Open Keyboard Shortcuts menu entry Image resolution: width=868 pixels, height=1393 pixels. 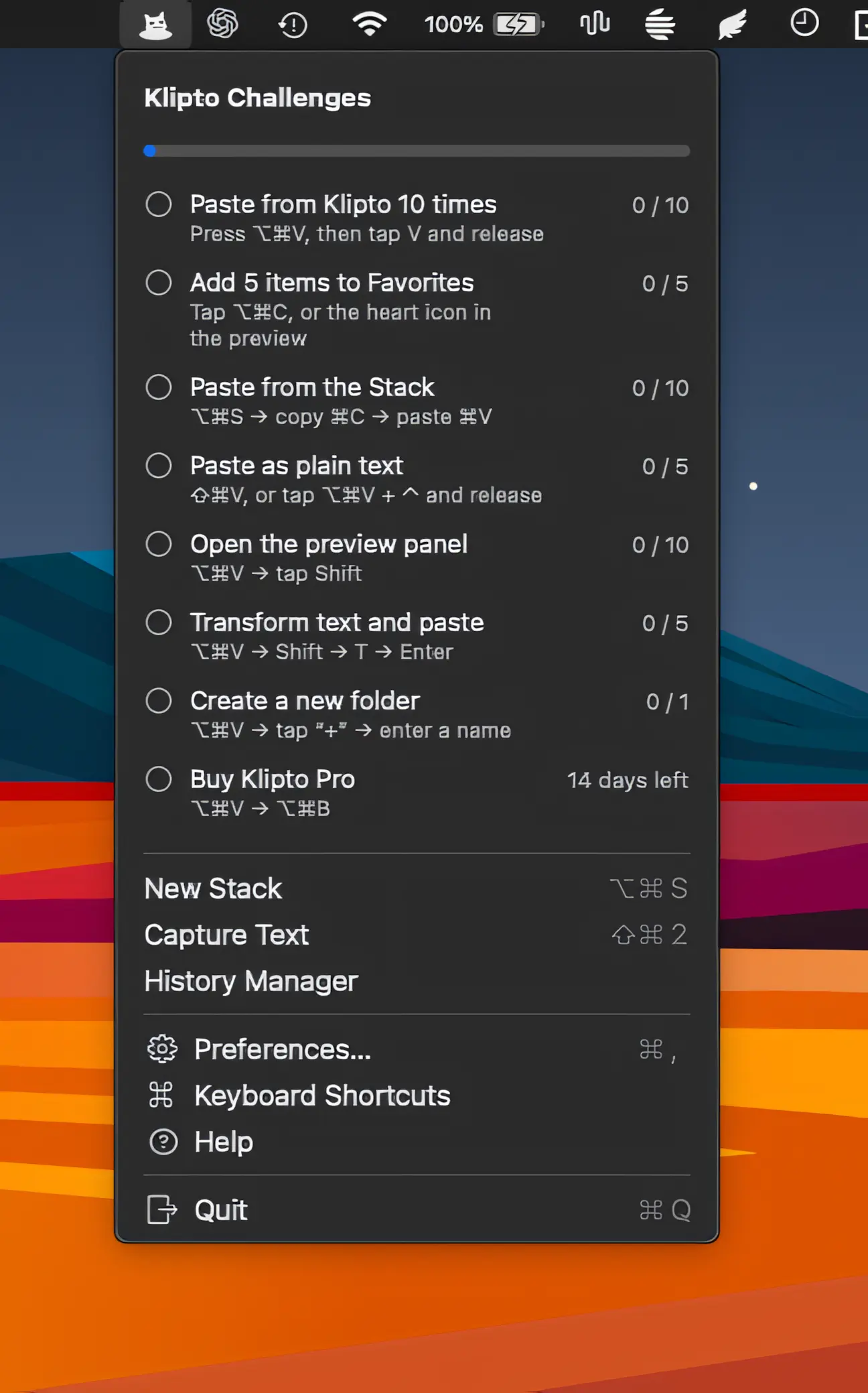(x=417, y=1096)
